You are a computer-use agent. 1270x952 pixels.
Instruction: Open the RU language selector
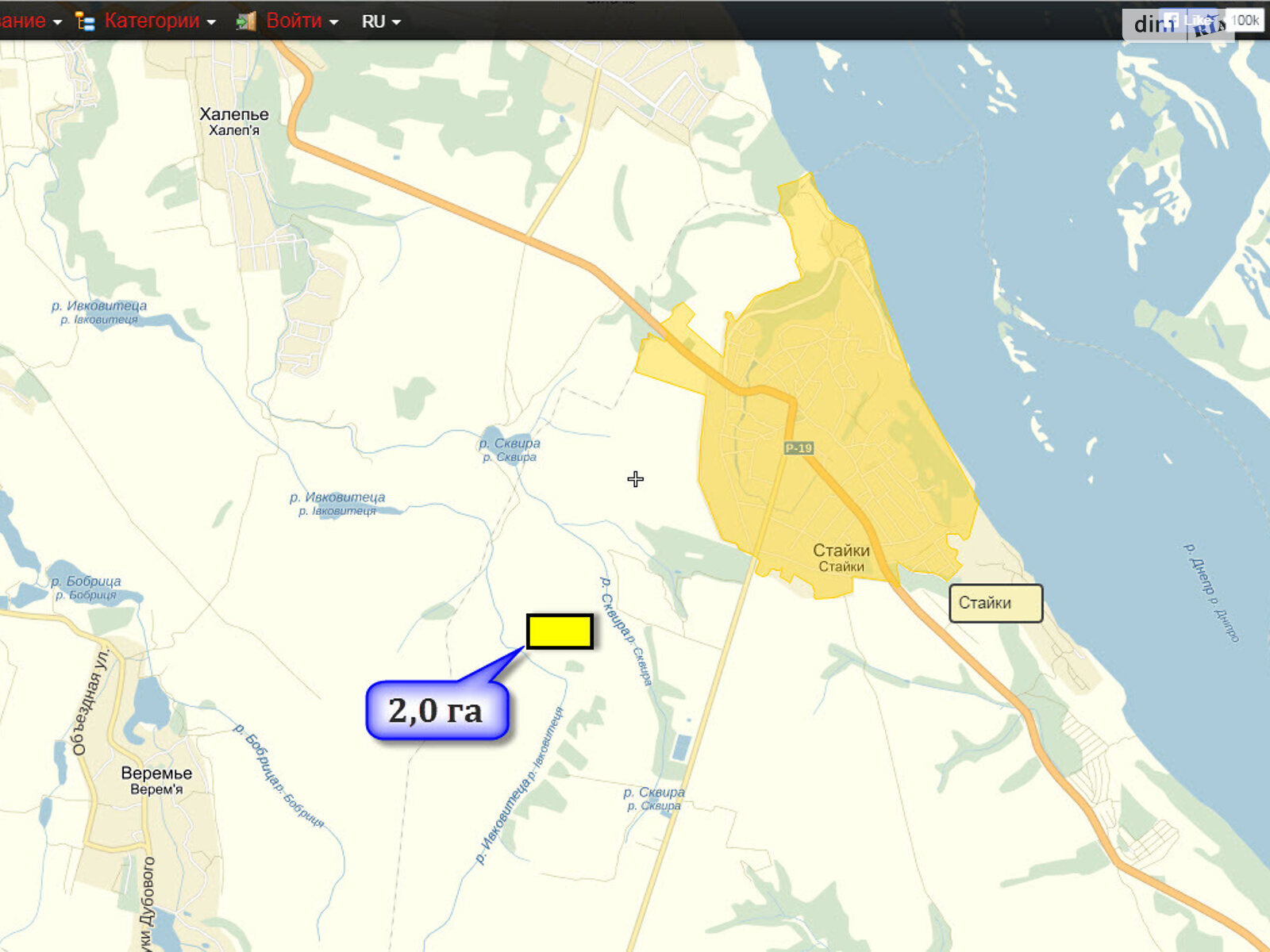pos(381,21)
